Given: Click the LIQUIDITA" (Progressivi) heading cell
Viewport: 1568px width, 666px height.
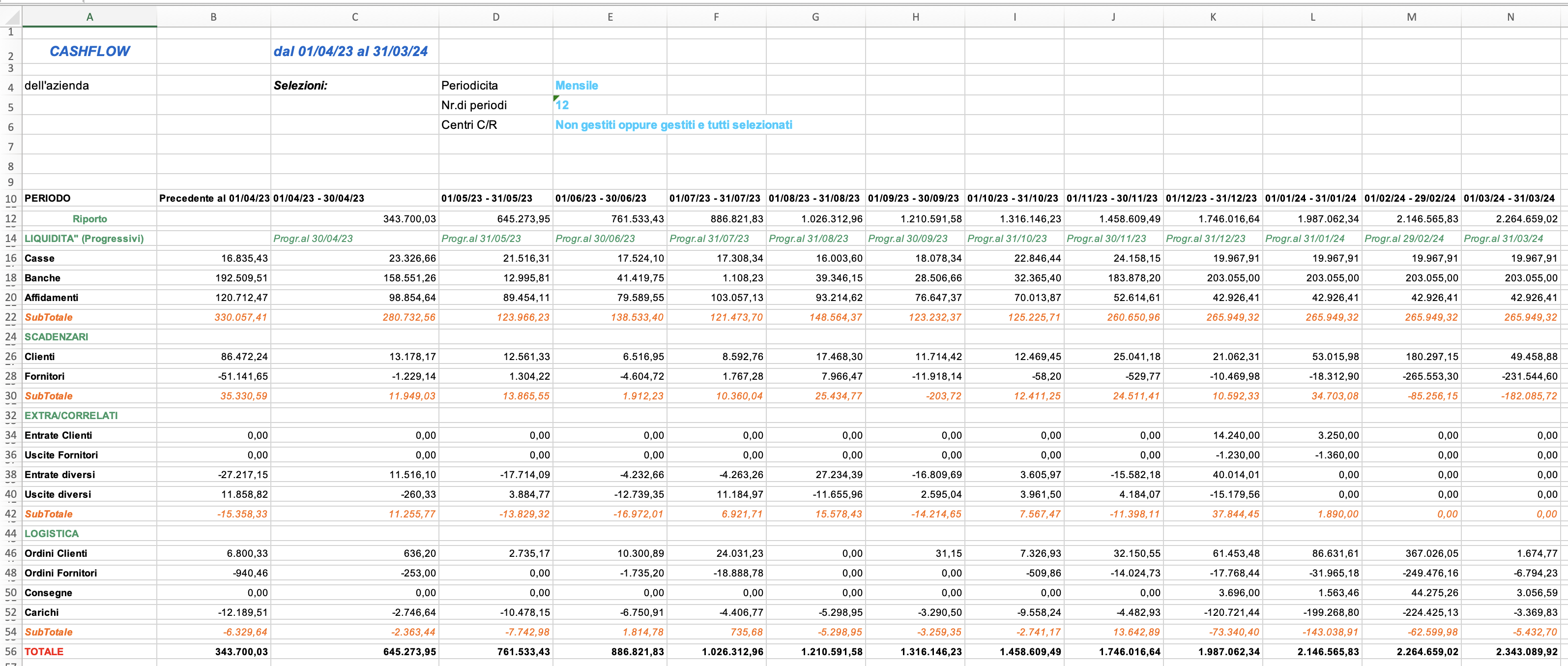Looking at the screenshot, I should click(x=84, y=238).
